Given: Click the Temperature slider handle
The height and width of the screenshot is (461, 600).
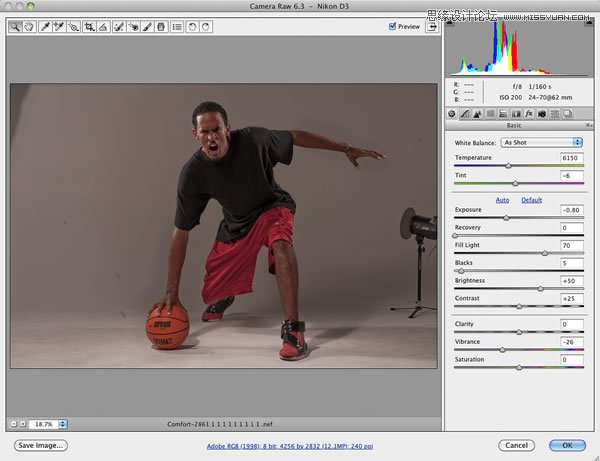Looking at the screenshot, I should 509,166.
